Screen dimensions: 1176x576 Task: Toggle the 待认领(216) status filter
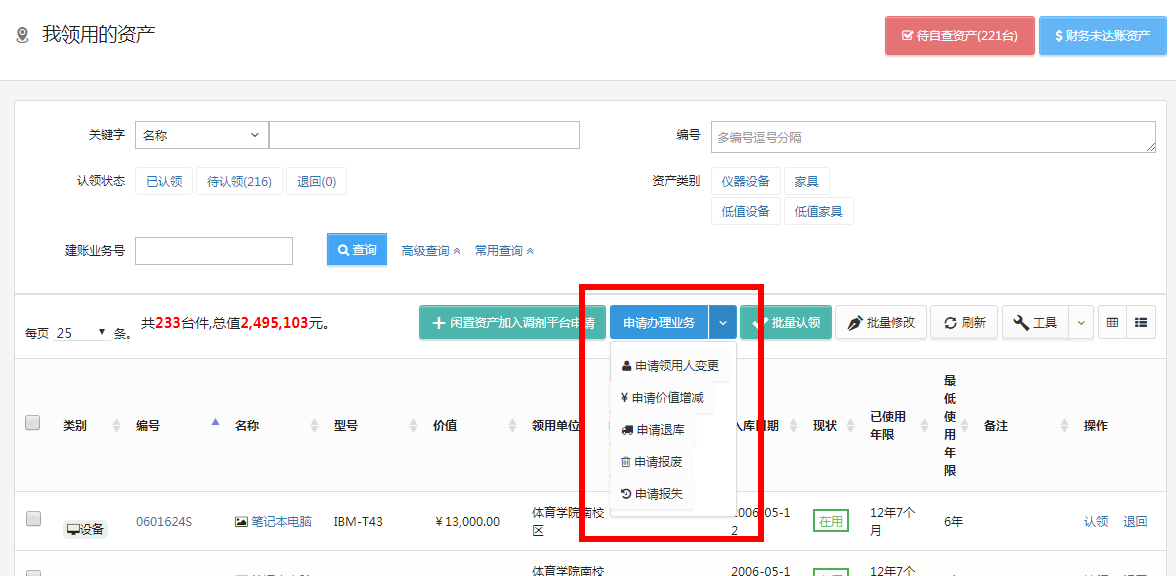pyautogui.click(x=239, y=182)
